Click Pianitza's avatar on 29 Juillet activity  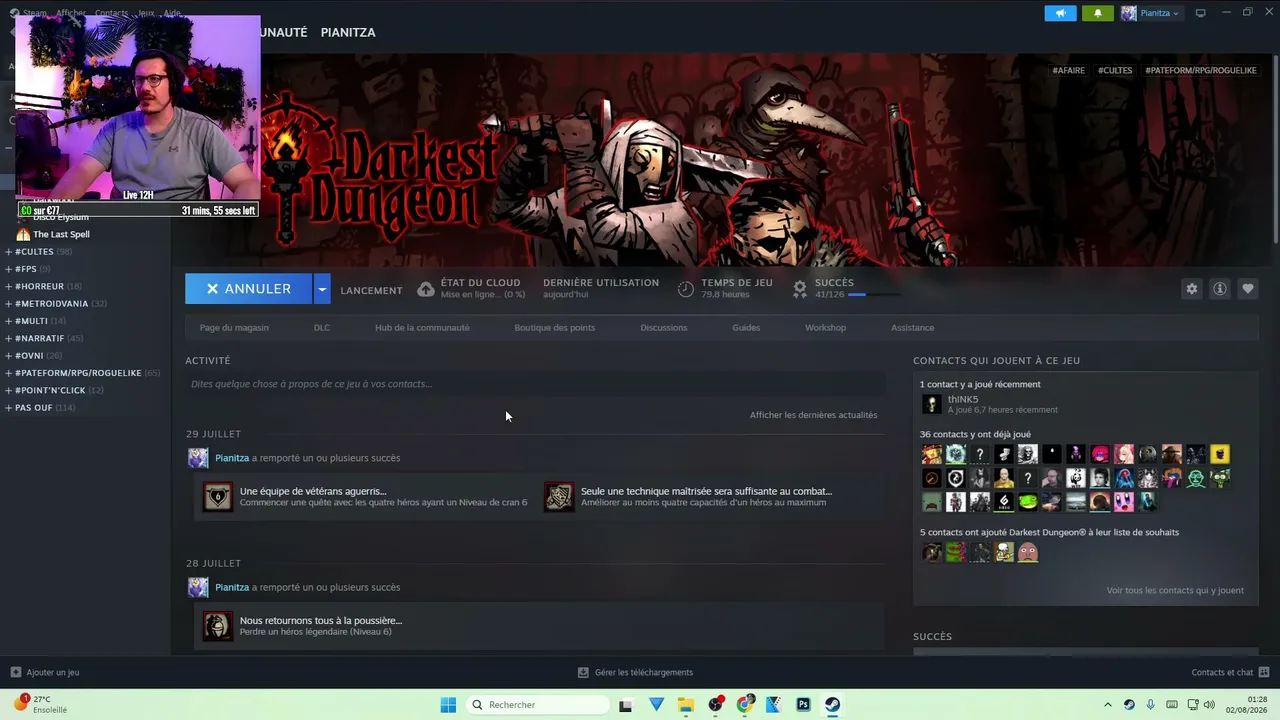(198, 458)
